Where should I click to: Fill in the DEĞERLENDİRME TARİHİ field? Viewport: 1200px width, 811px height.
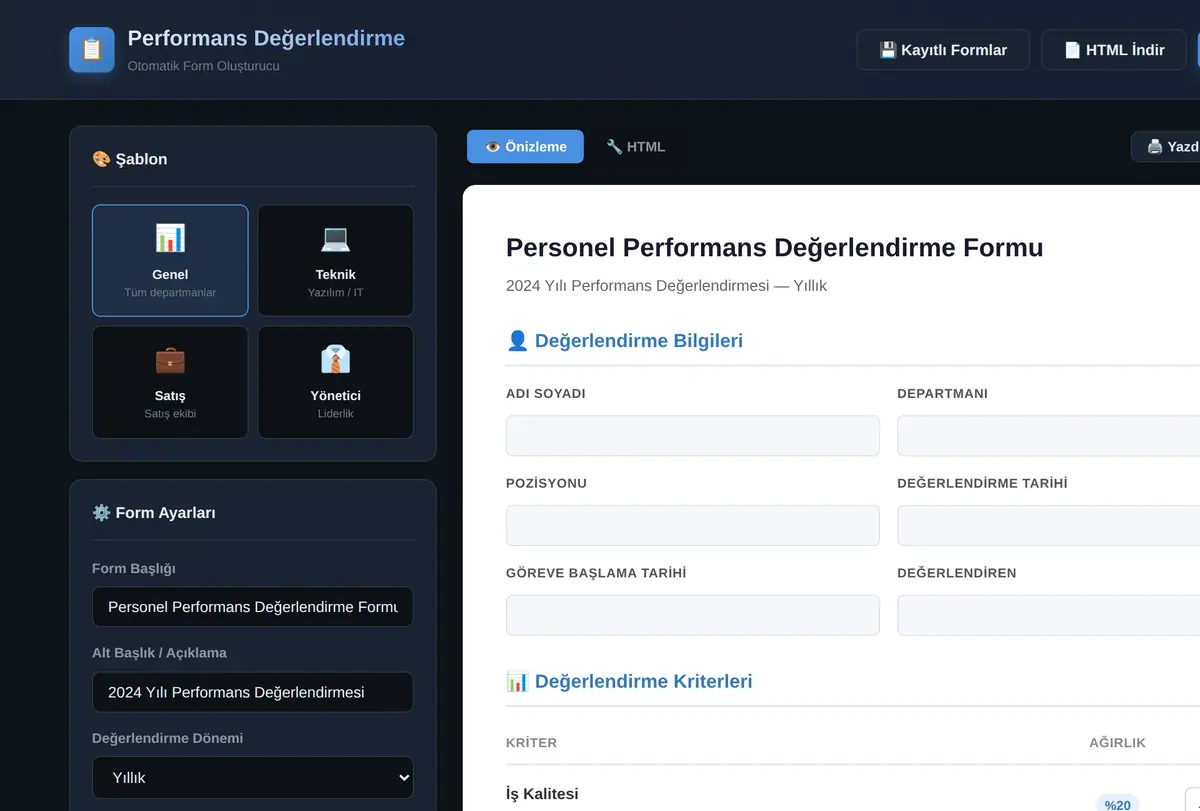coord(1048,526)
